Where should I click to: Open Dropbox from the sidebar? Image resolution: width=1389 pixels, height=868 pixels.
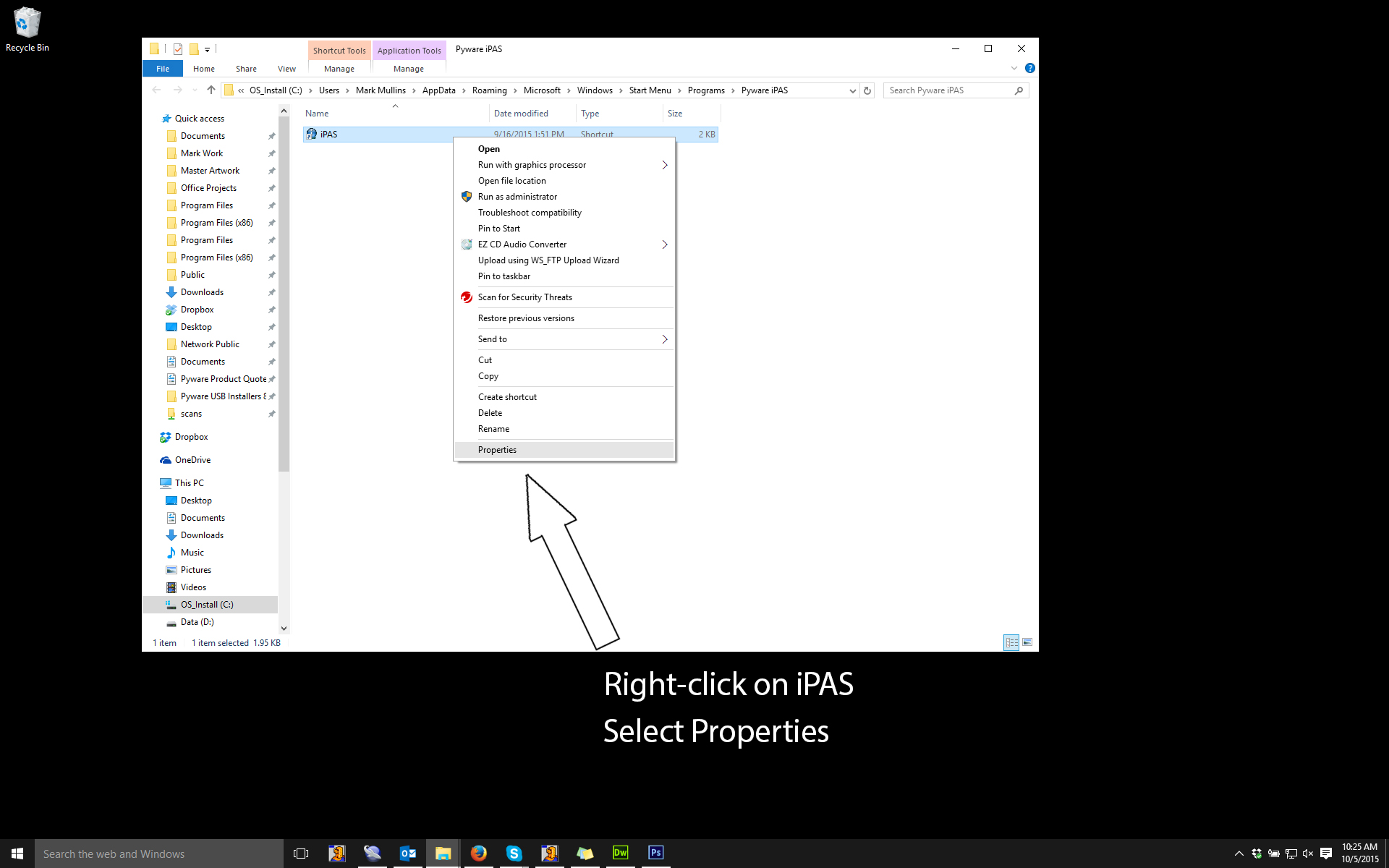click(192, 437)
